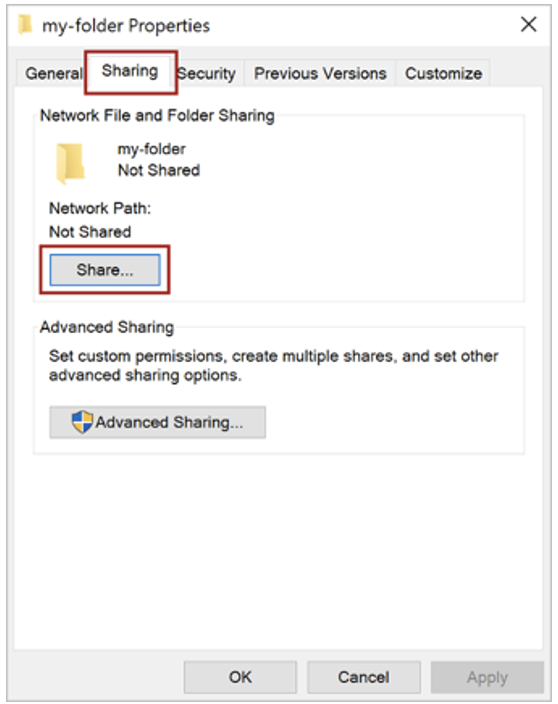The height and width of the screenshot is (704, 558).
Task: Click the Share... button
Action: (x=105, y=270)
